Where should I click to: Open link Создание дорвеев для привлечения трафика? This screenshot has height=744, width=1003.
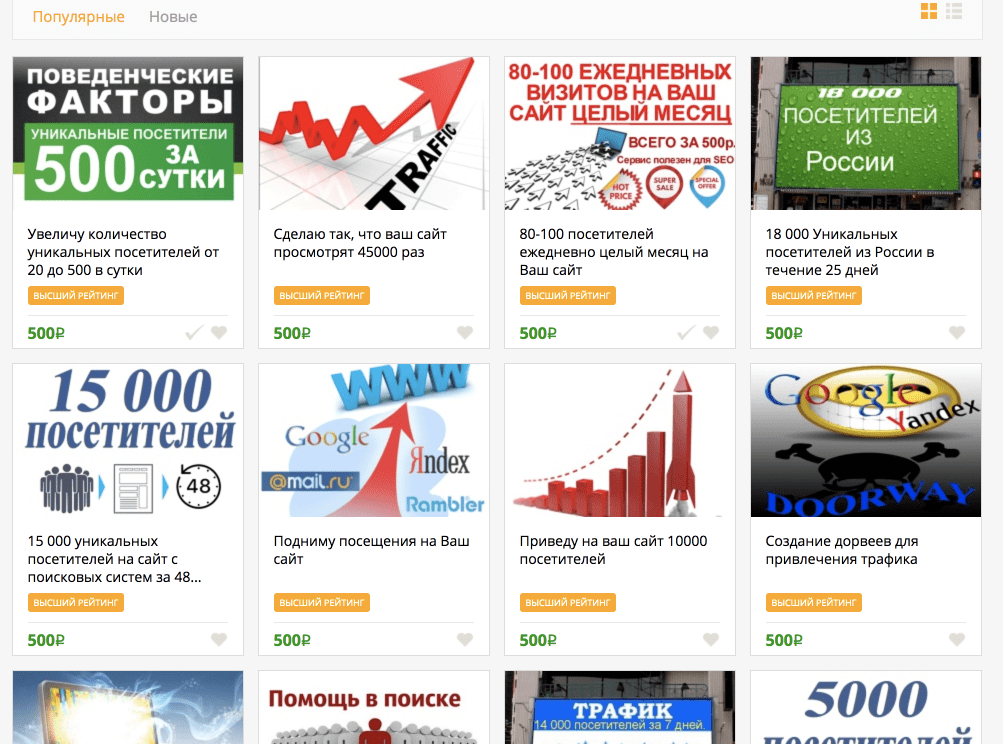pos(842,550)
